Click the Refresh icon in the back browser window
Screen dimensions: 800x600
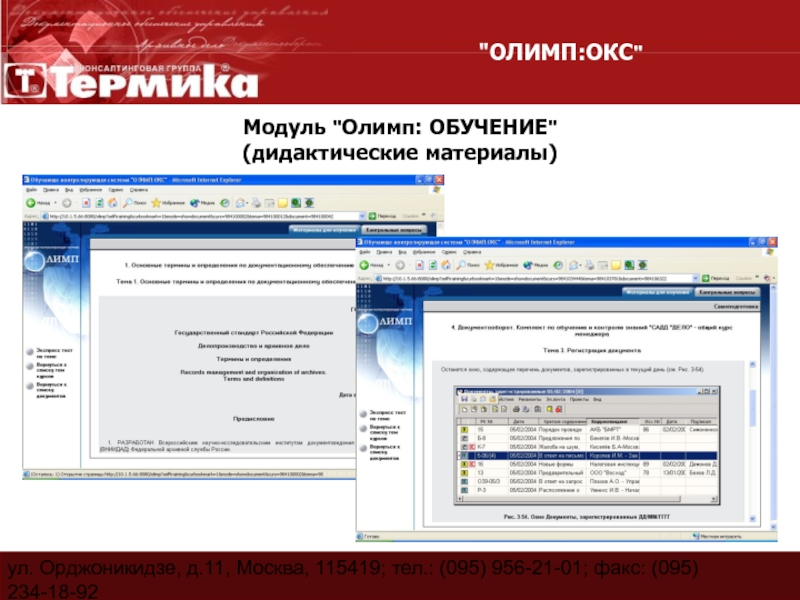click(99, 203)
